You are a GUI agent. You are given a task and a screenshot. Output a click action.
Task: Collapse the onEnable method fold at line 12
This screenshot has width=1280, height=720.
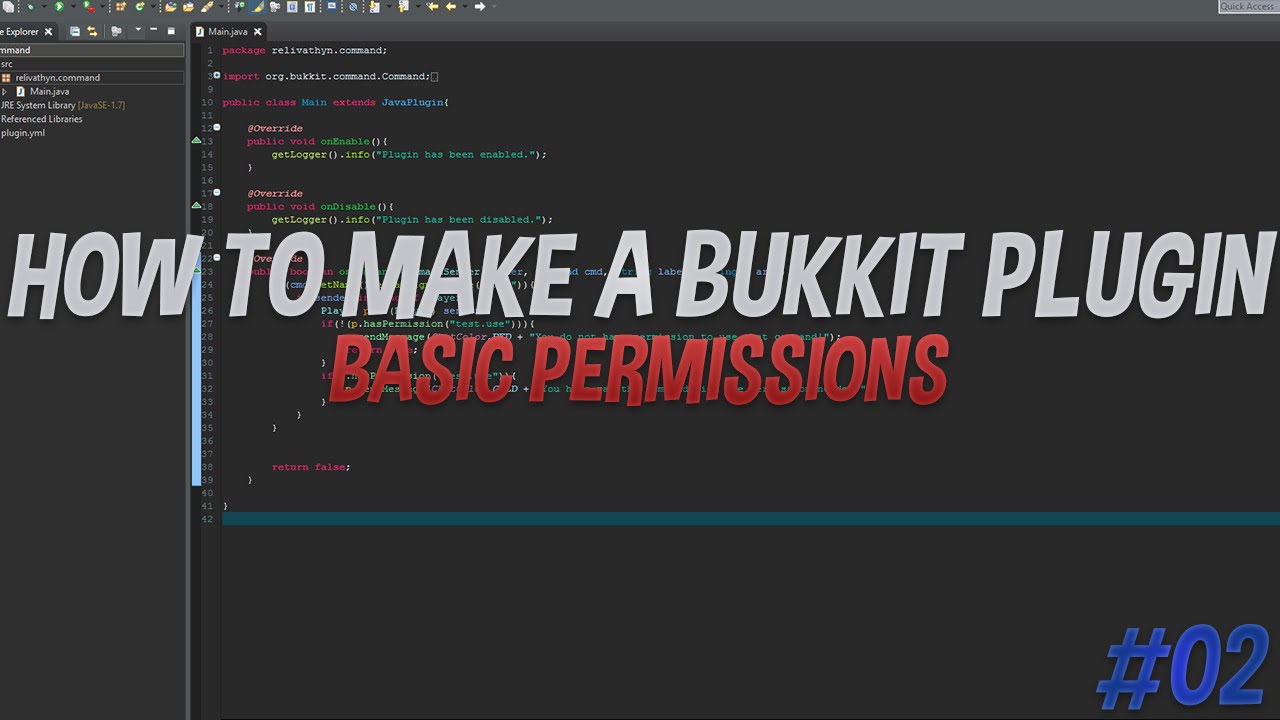tap(217, 128)
